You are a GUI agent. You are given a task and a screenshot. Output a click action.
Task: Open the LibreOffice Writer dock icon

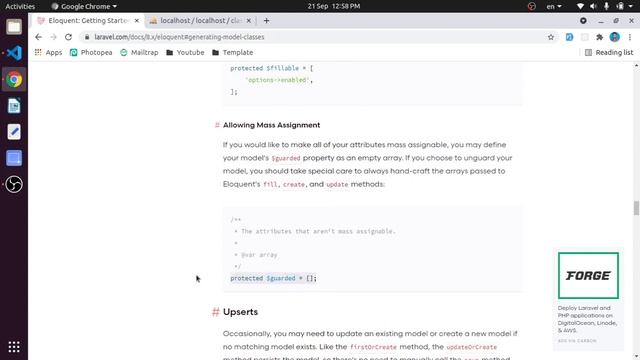(14, 106)
